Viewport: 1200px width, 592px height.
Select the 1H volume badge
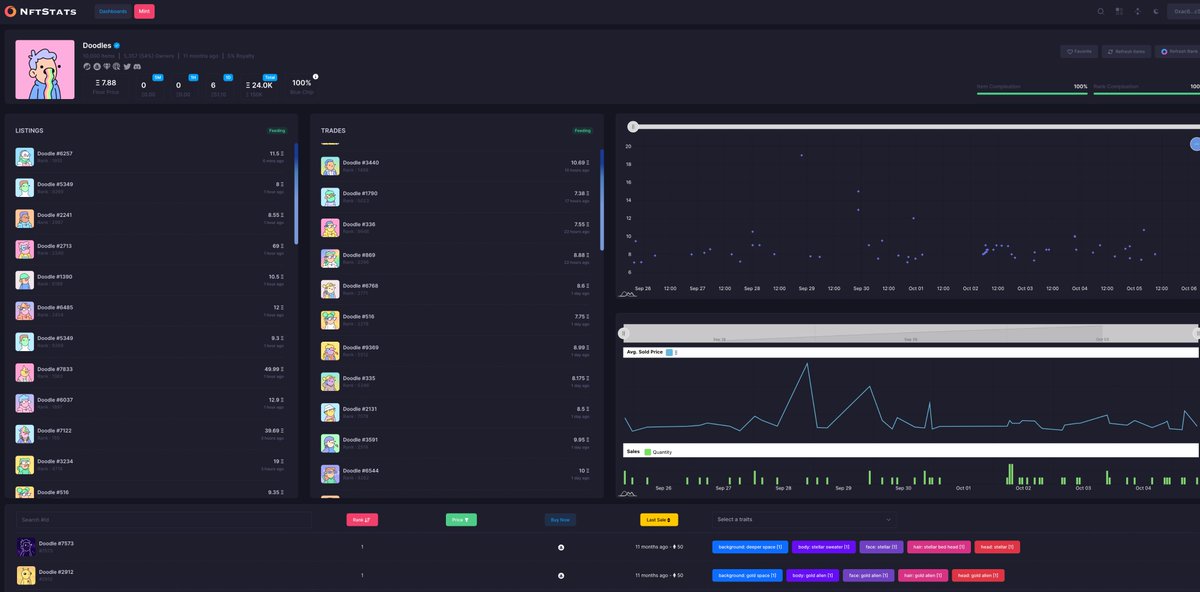coord(193,77)
